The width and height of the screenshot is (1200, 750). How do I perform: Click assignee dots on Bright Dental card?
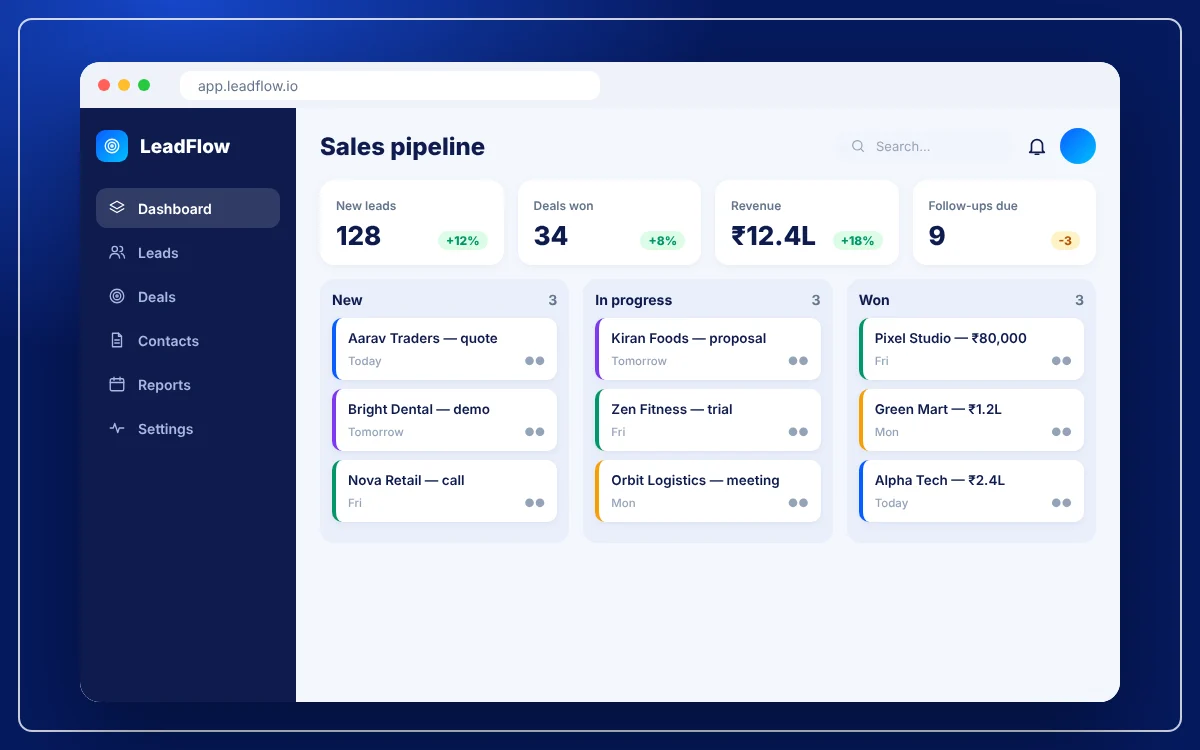535,432
